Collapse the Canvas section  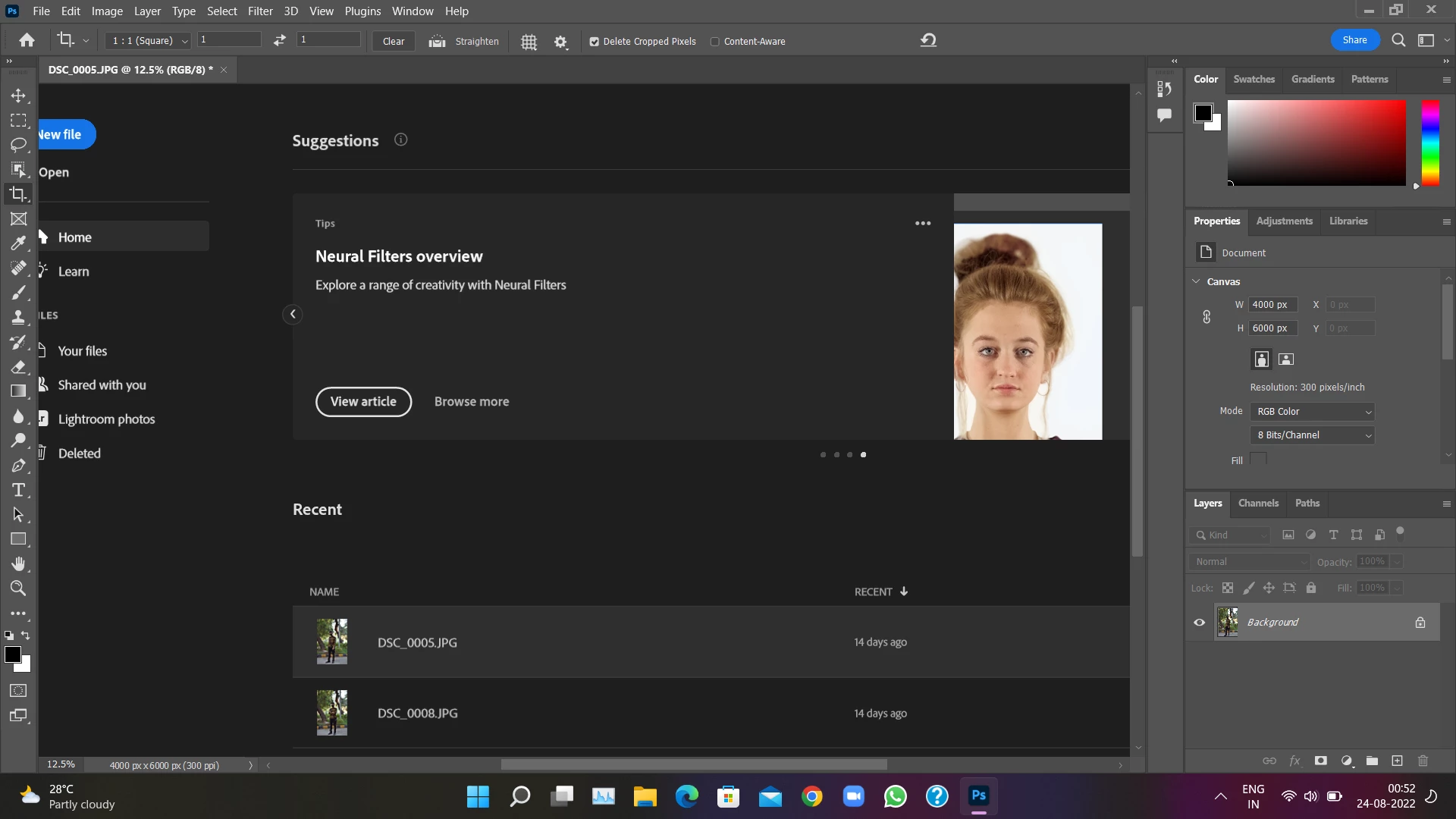click(x=1196, y=281)
